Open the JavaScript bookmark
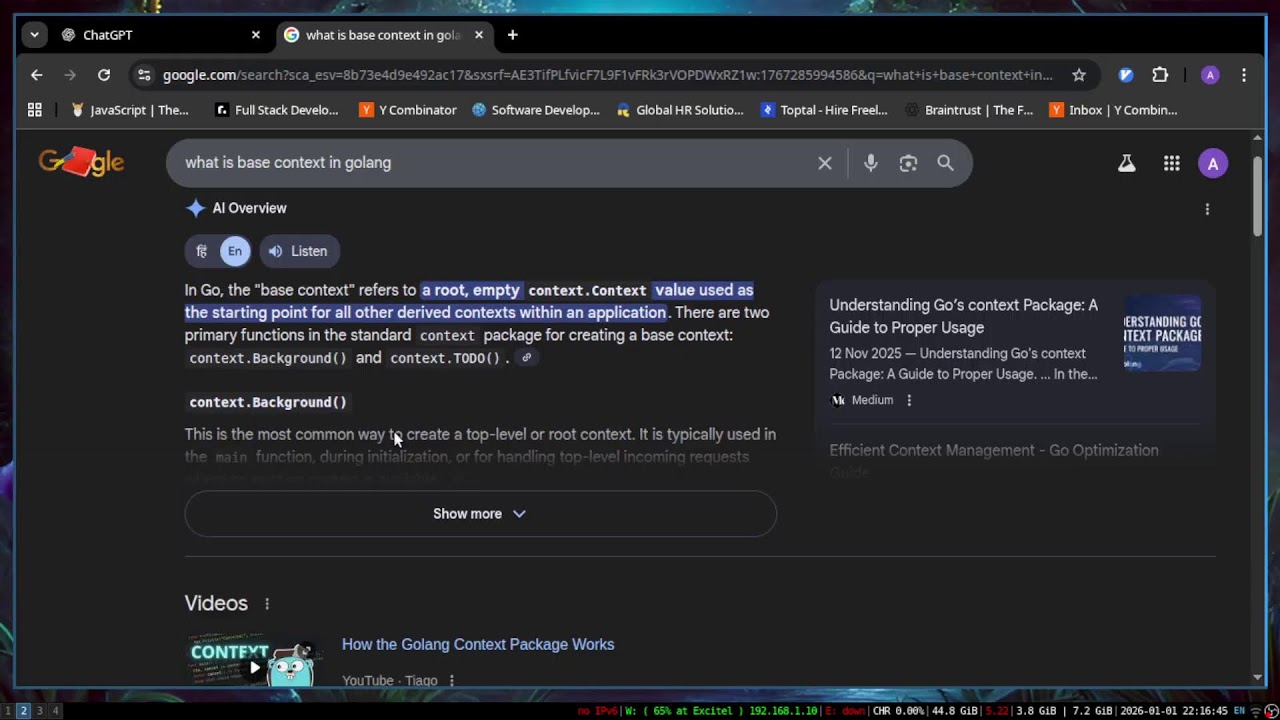 click(130, 110)
